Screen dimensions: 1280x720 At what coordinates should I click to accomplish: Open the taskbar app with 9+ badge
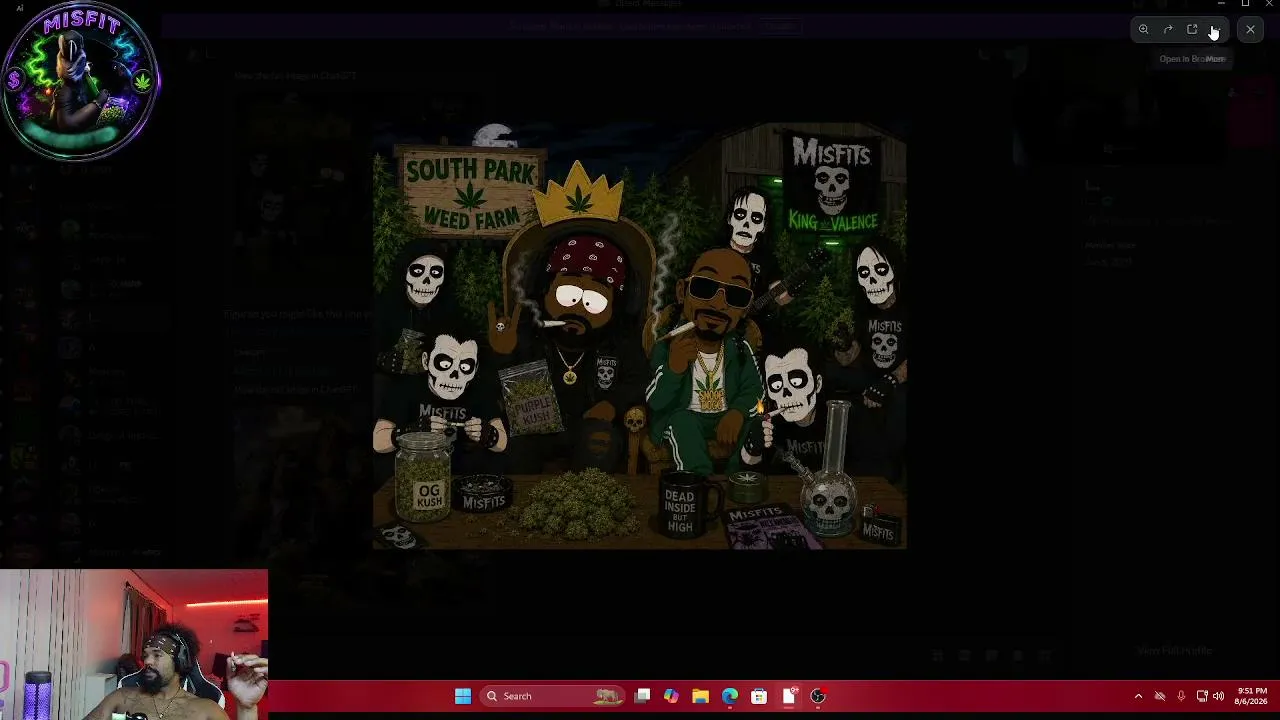pyautogui.click(x=789, y=696)
